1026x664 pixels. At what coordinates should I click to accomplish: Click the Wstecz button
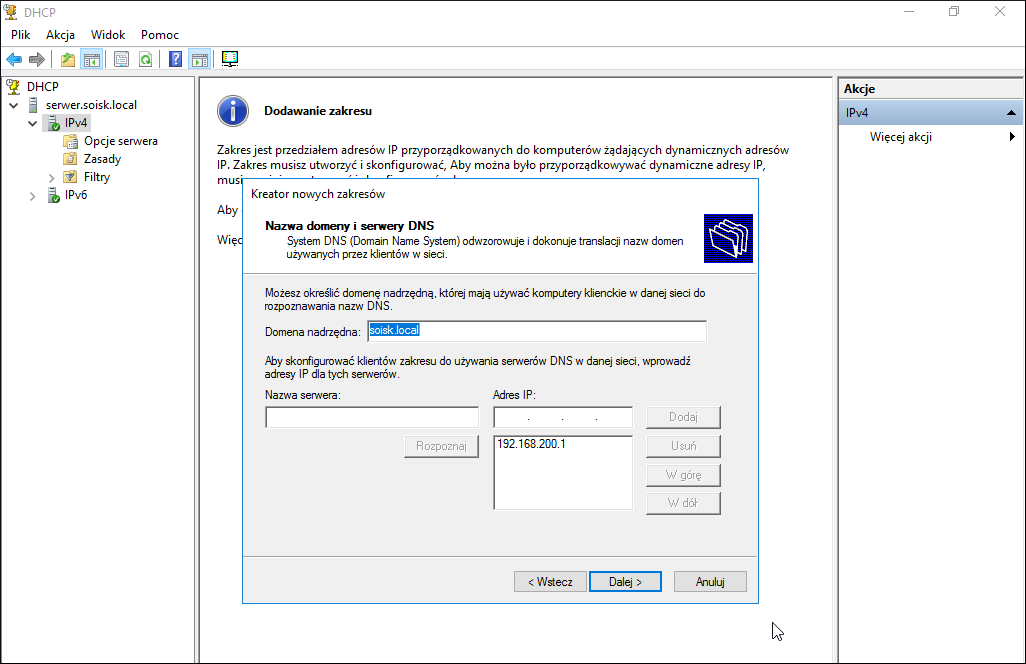[x=550, y=582]
